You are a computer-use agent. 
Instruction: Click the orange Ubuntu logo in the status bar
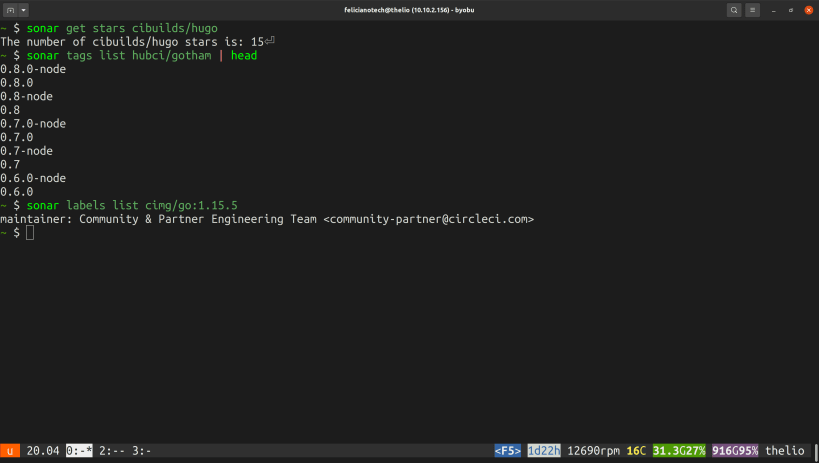point(10,450)
